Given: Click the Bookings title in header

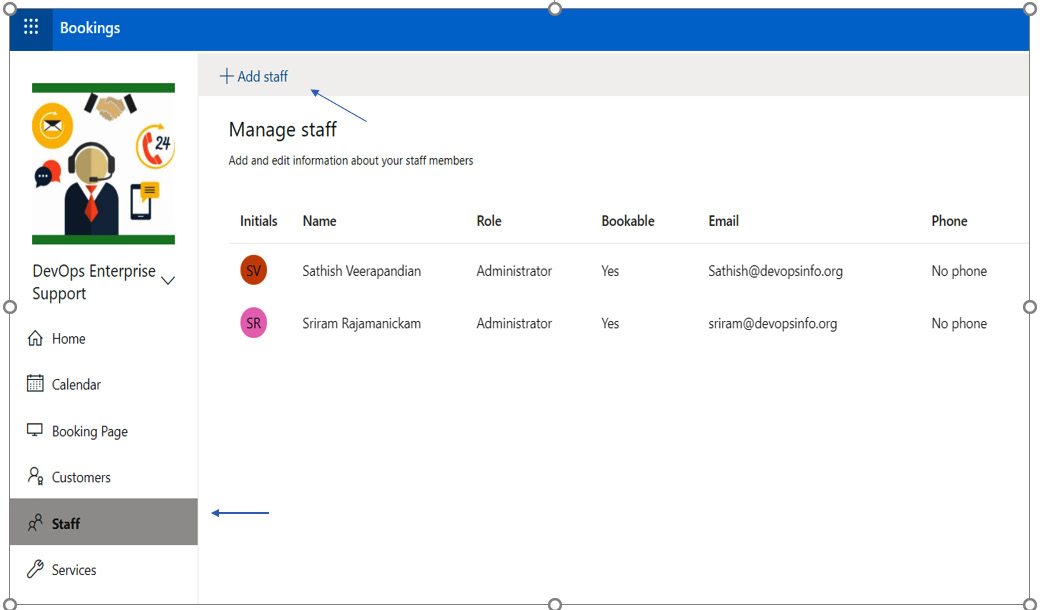Looking at the screenshot, I should [x=90, y=27].
